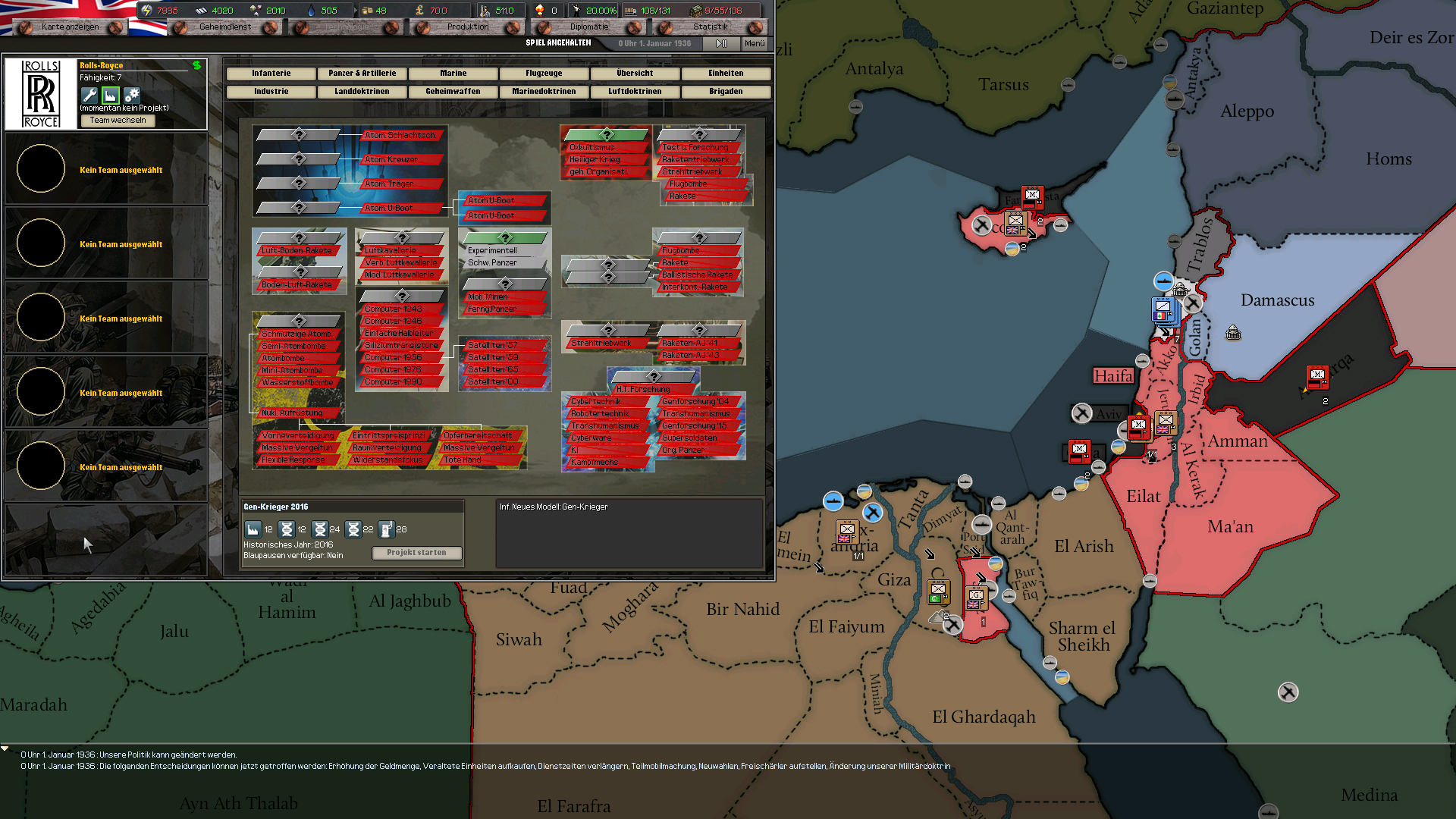Open the Diplomatie menu

(x=589, y=27)
